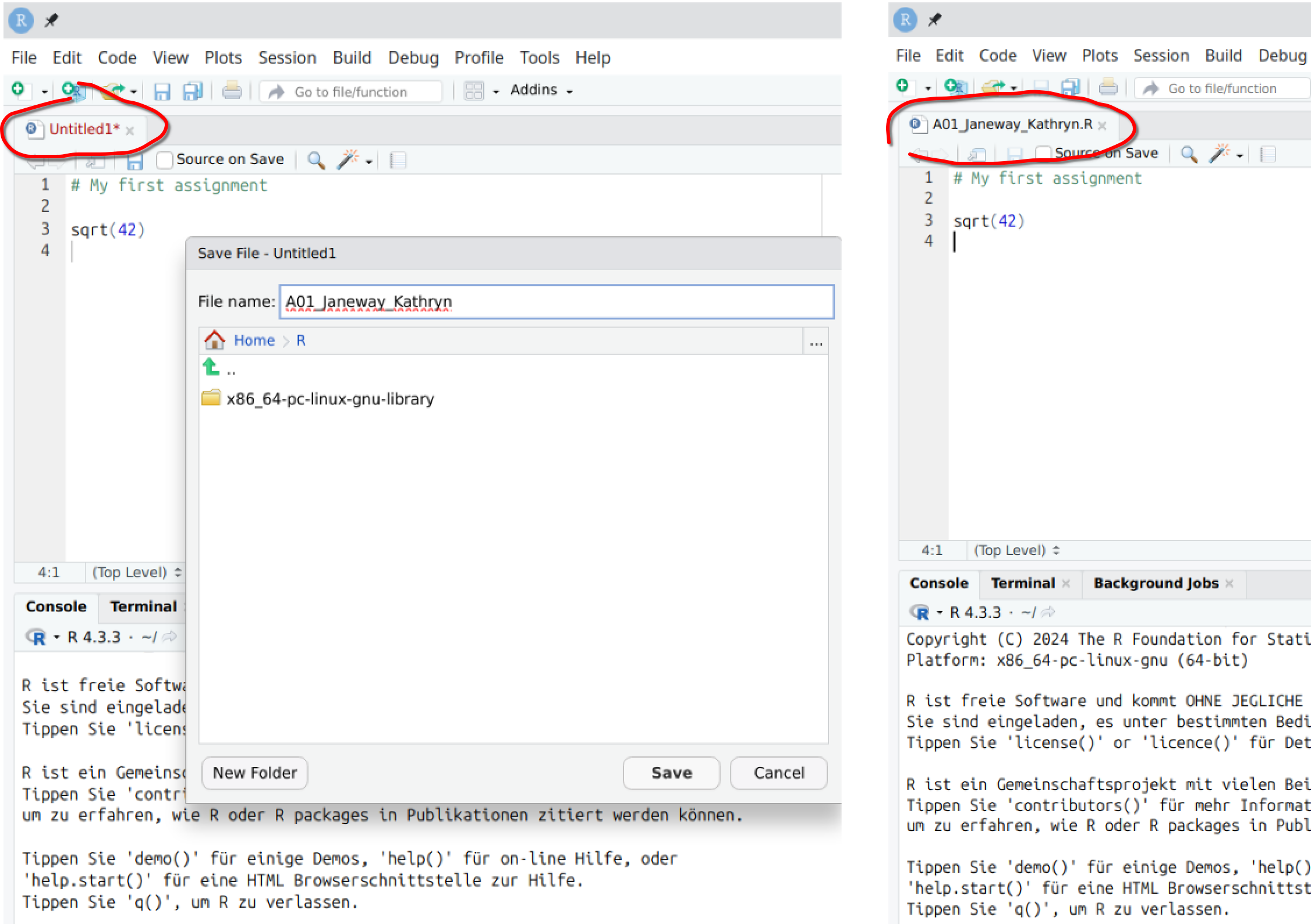The image size is (1311, 924).
Task: Click the printer icon in left window toolbar
Action: point(232,91)
